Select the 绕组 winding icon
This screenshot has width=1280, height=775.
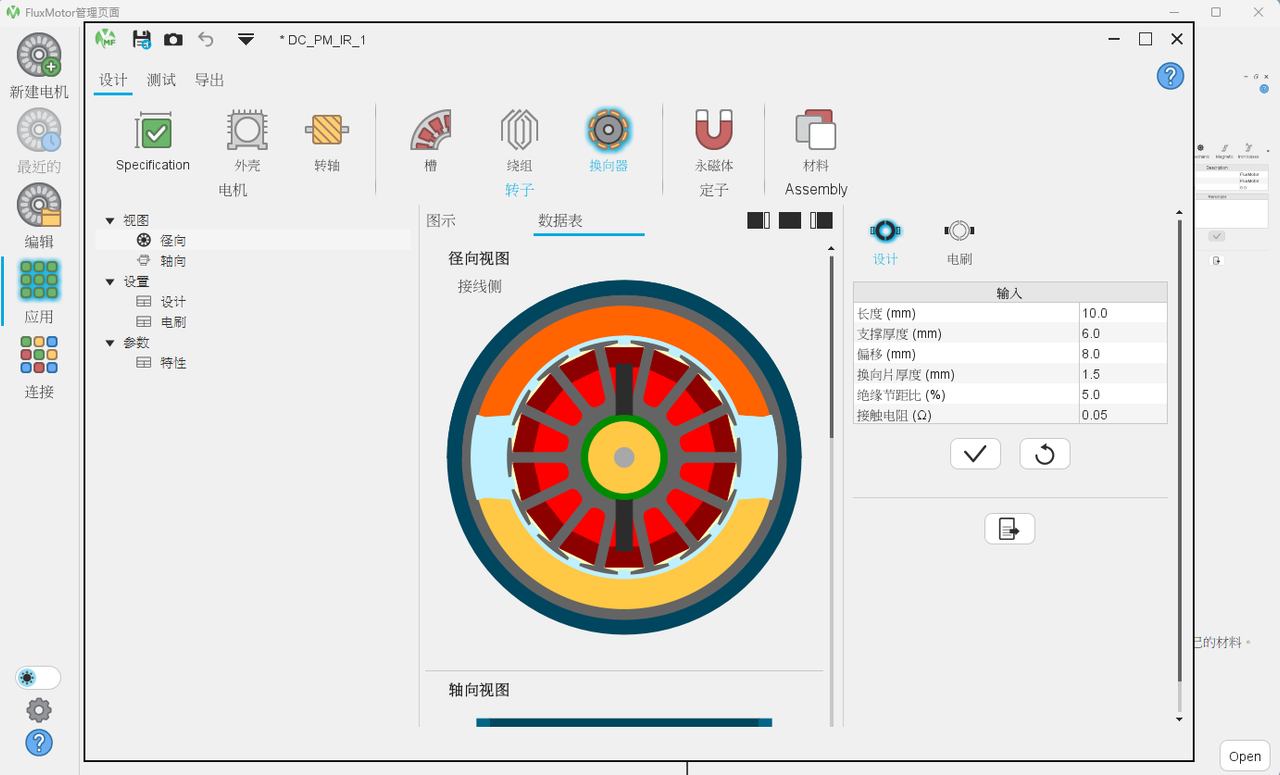click(x=520, y=130)
